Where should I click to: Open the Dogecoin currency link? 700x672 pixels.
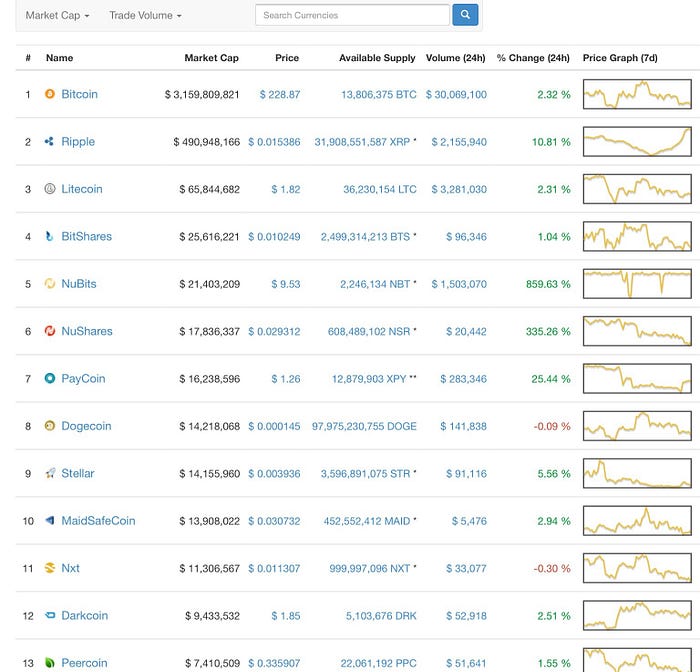click(86, 426)
